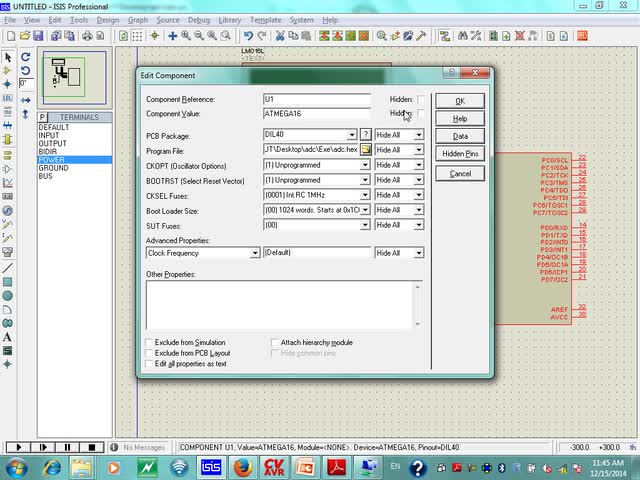Enable Exclude from PCB Layout checkbox

[x=149, y=353]
